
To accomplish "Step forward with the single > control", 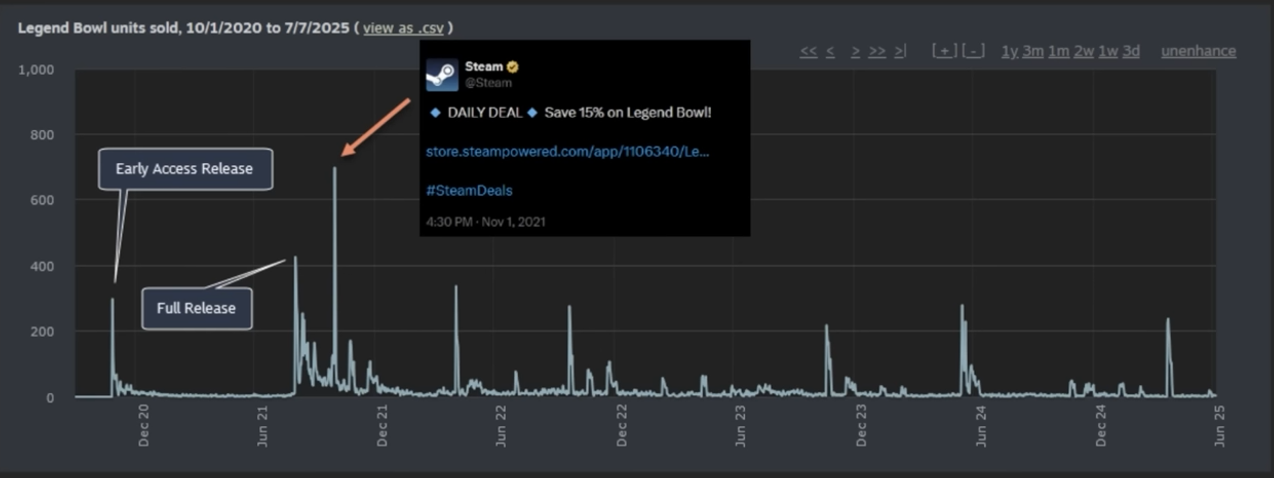I will click(855, 51).
